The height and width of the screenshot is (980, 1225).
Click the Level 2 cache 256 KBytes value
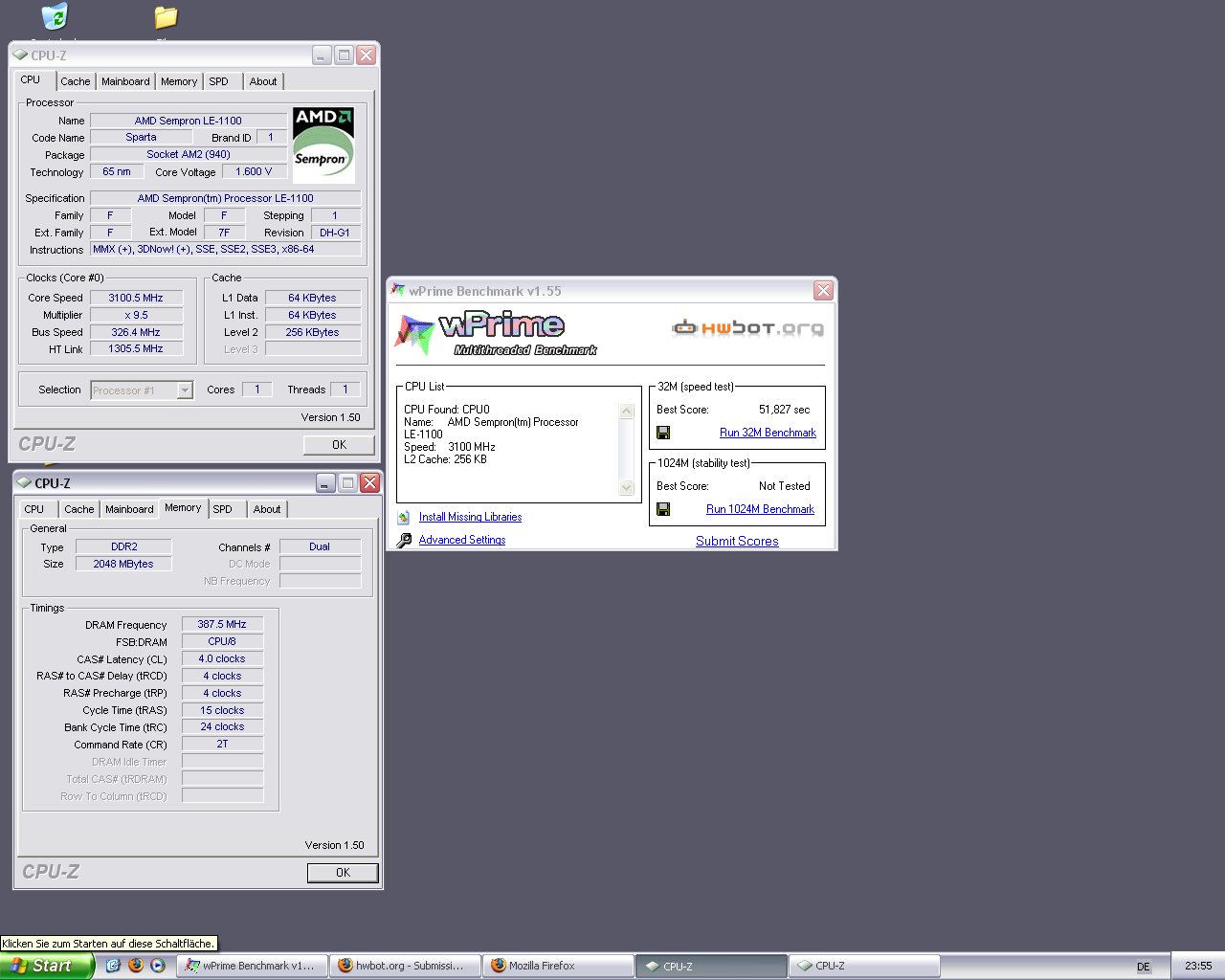313,332
